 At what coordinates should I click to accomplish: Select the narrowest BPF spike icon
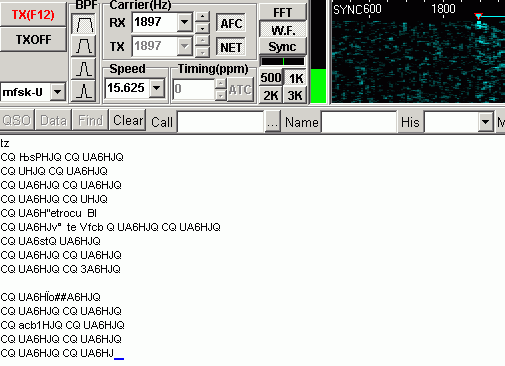pos(83,91)
